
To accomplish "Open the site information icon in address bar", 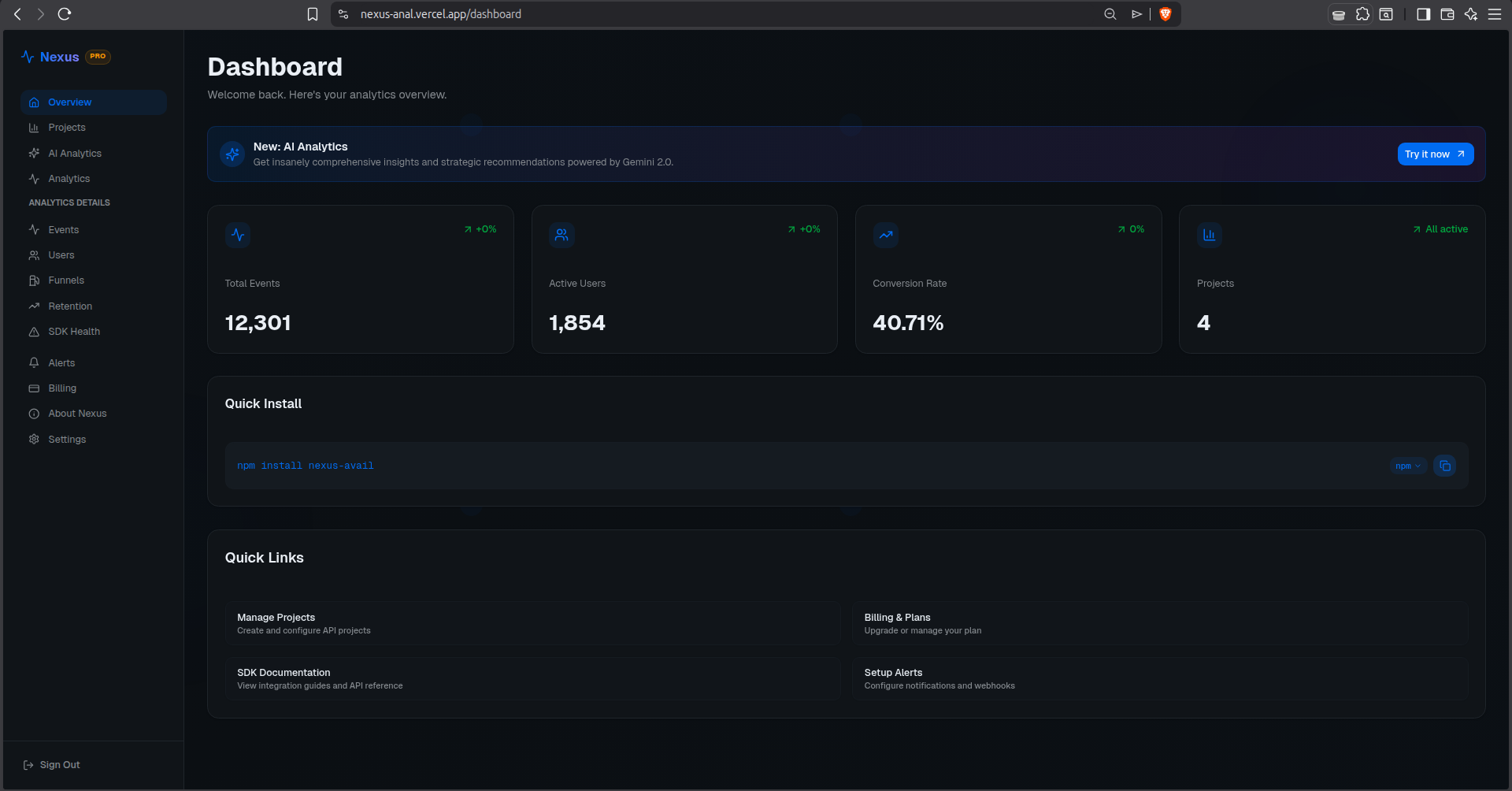I will [x=343, y=14].
